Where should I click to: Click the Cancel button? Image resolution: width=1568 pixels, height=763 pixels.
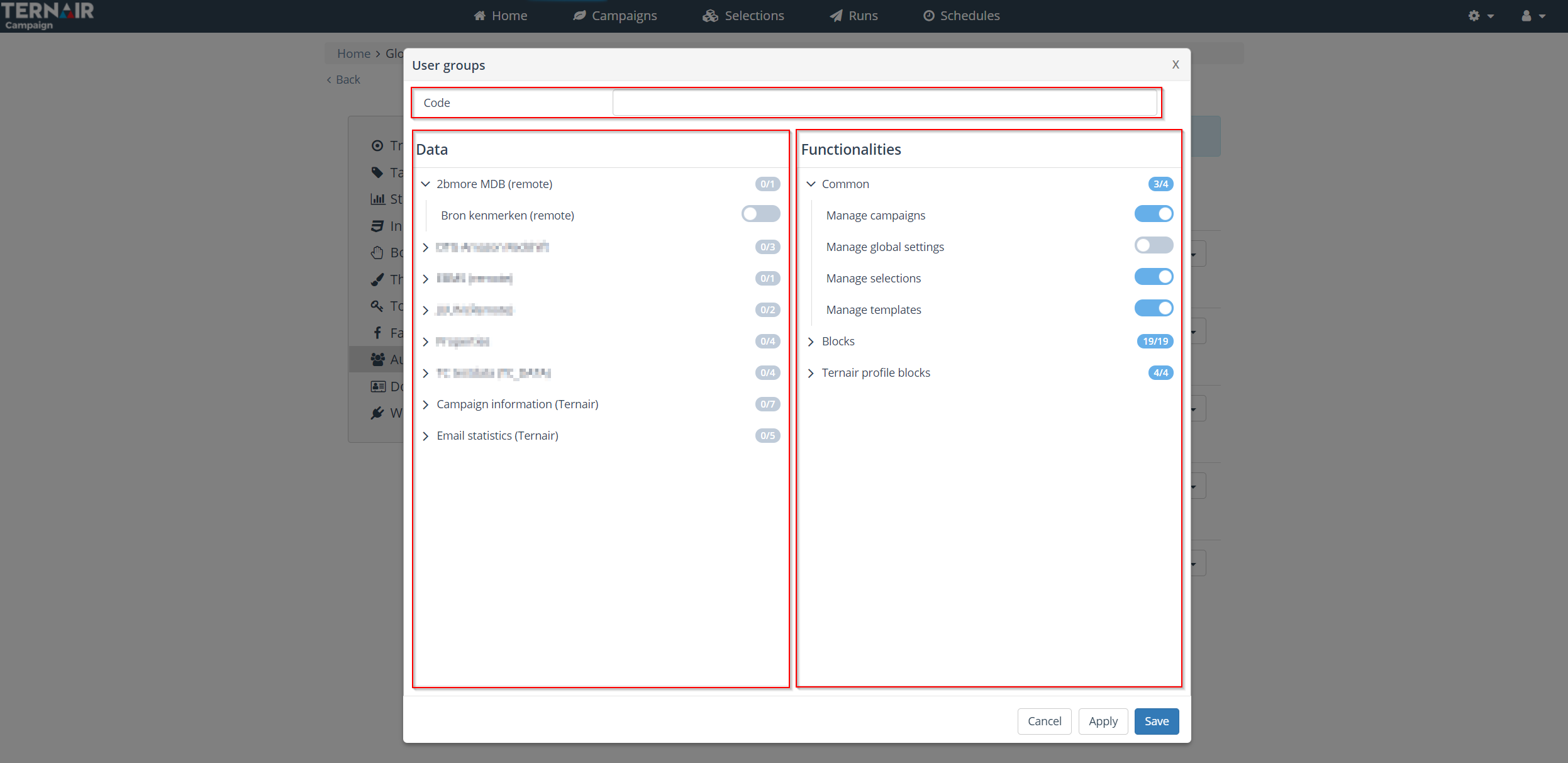pos(1044,721)
